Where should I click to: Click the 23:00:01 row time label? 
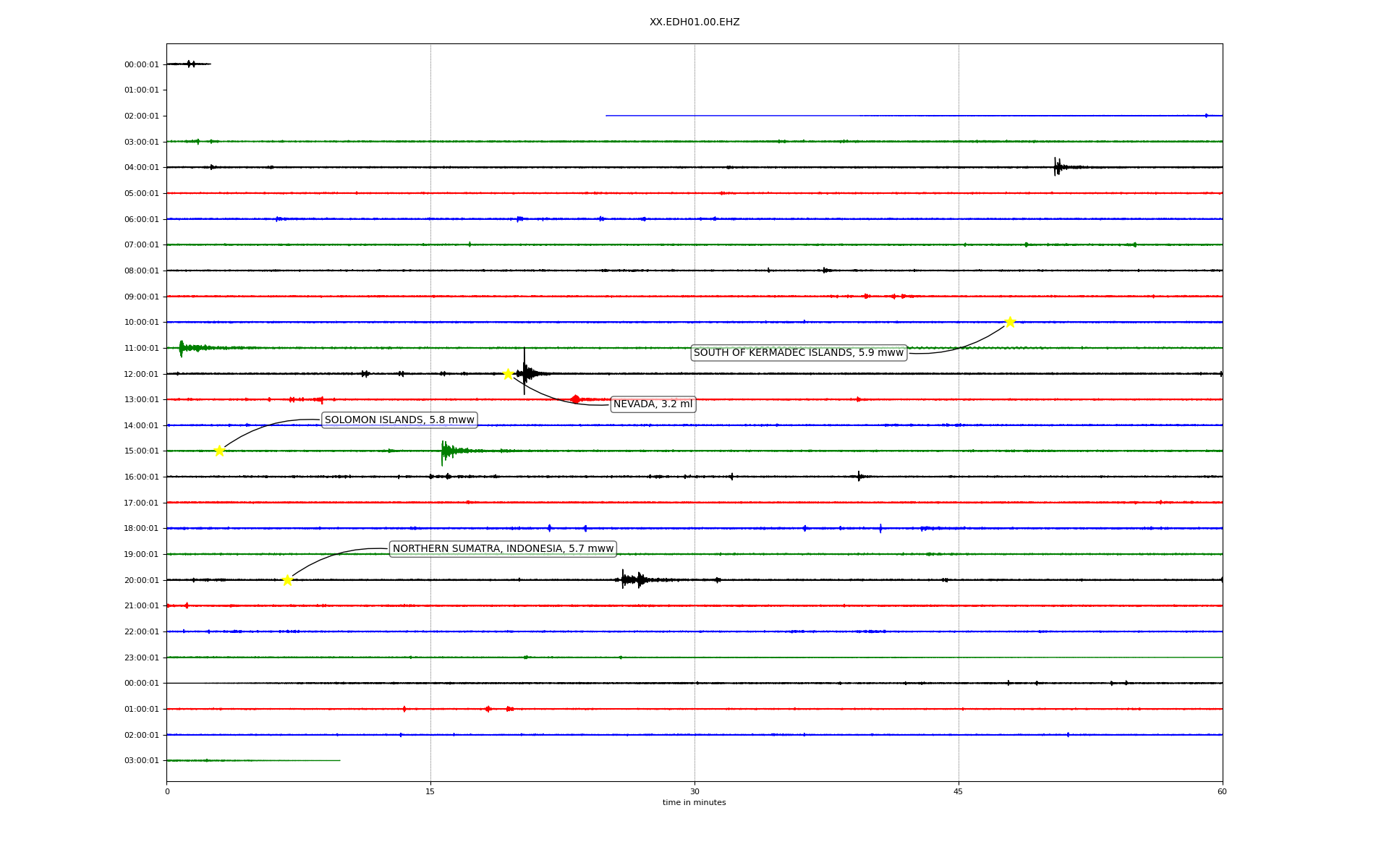pos(141,658)
